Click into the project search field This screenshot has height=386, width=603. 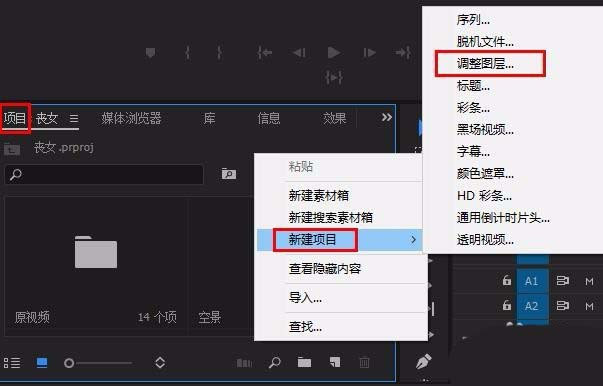pos(104,175)
